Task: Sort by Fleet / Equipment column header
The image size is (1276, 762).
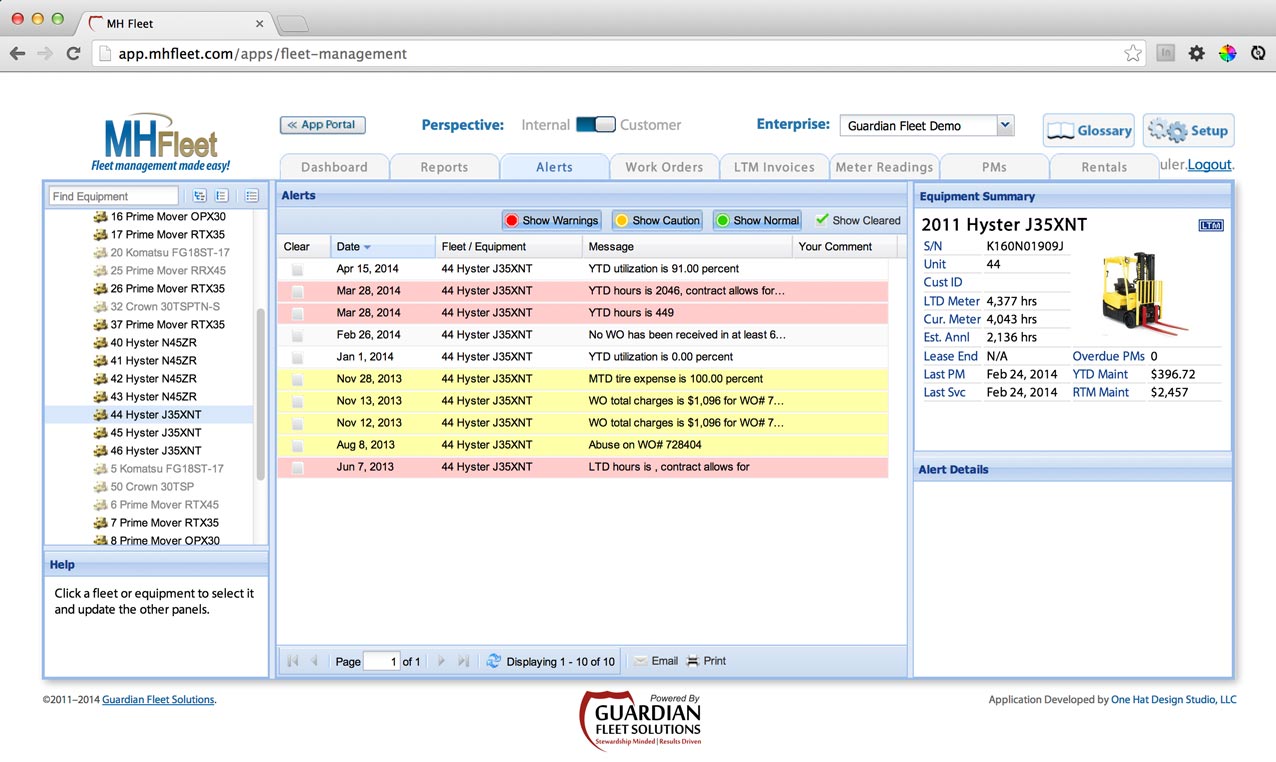Action: [509, 246]
